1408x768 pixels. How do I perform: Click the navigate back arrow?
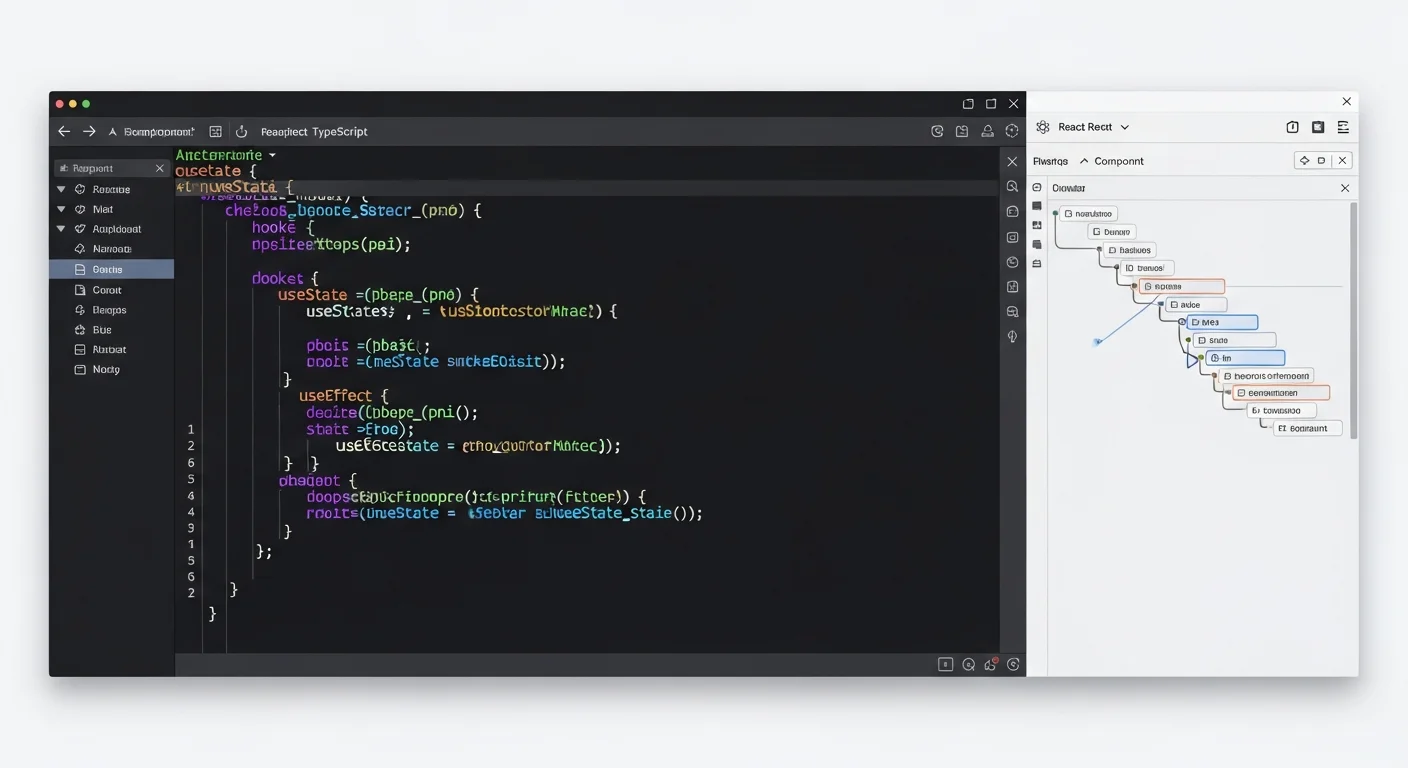point(63,131)
